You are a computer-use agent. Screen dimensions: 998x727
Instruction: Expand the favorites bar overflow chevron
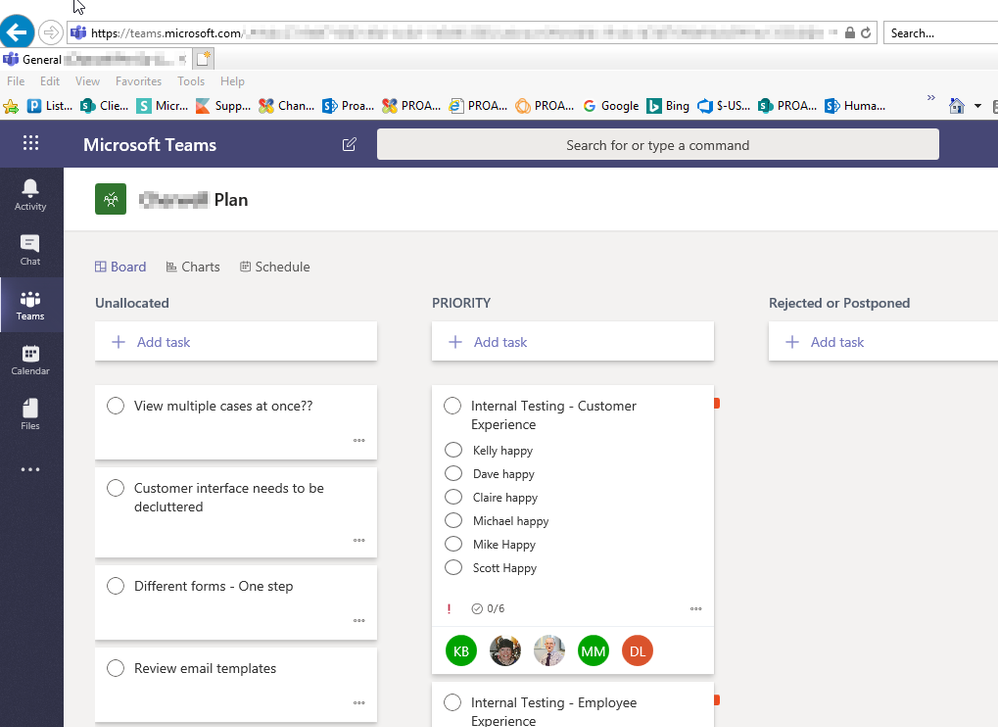(931, 97)
